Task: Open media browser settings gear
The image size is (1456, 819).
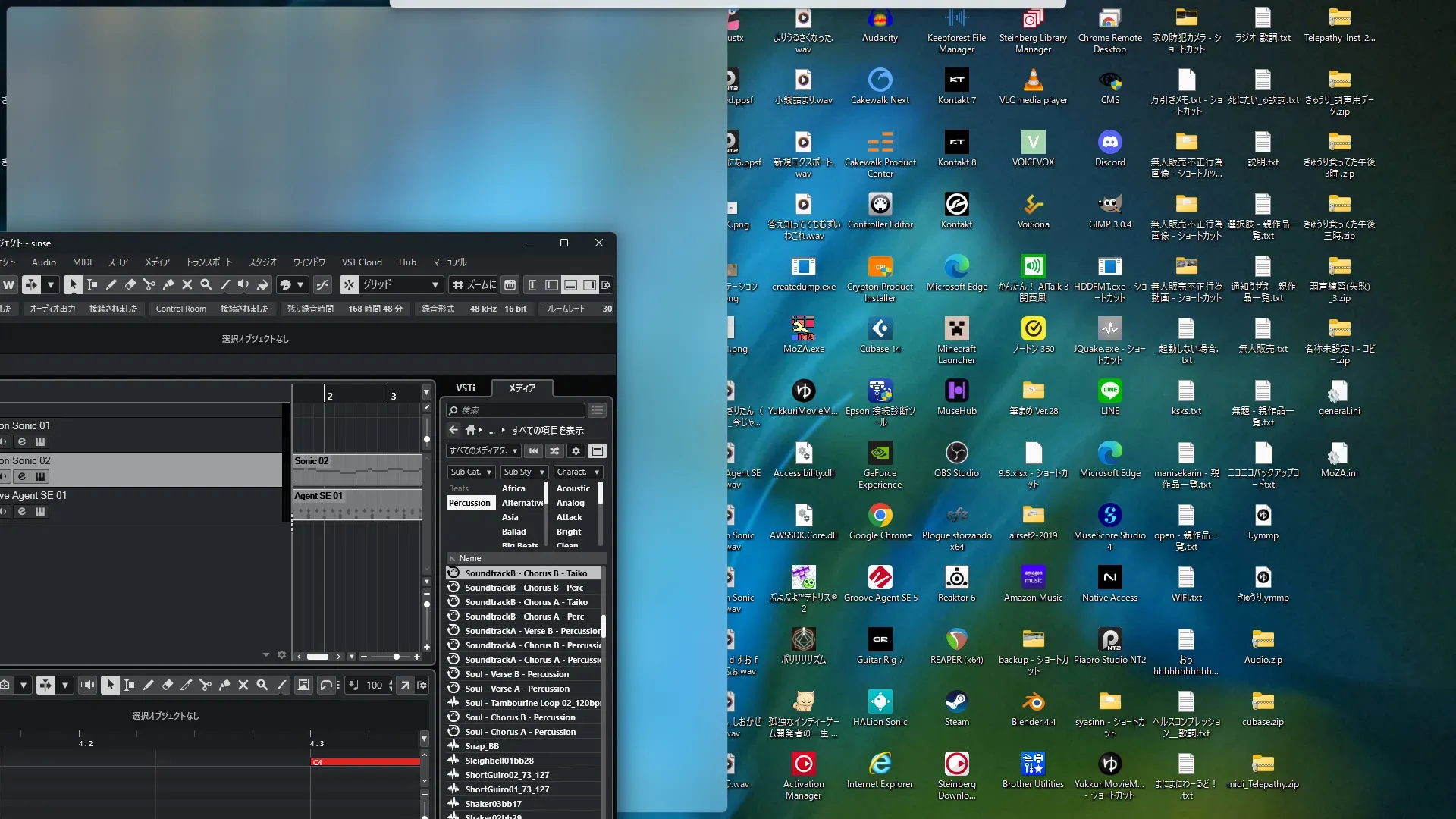Action: coord(576,451)
